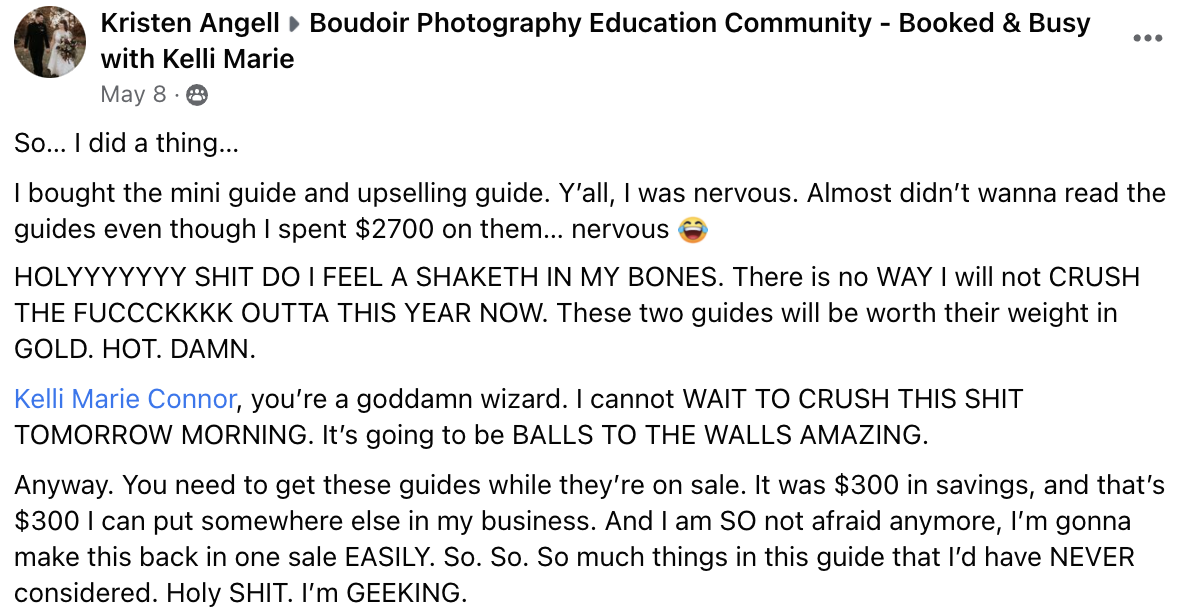Click the laughing-crying emoji after "nervous"

pyautogui.click(x=691, y=230)
